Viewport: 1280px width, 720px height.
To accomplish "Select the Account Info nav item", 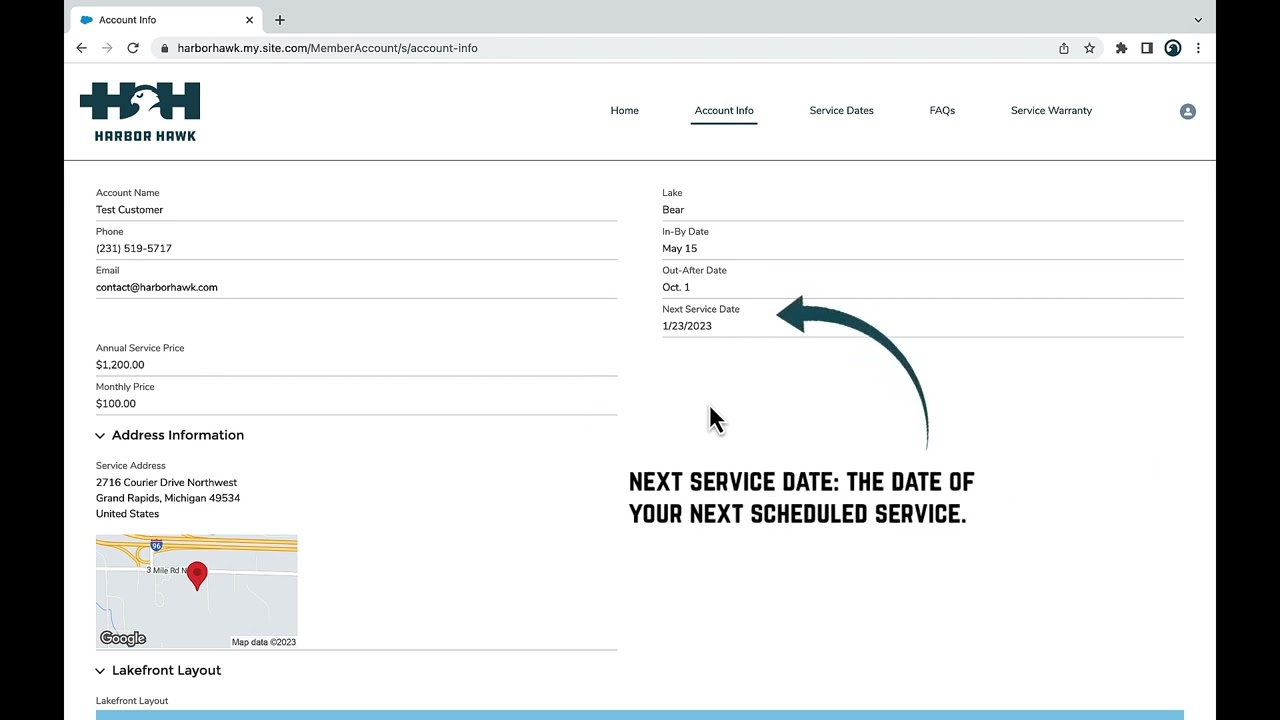I will click(x=724, y=111).
